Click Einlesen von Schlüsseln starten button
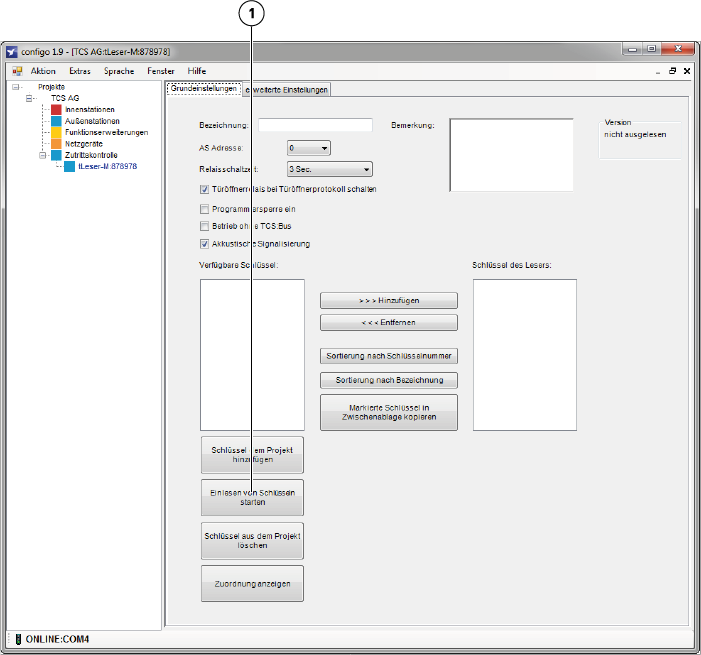The width and height of the screenshot is (701, 655). tap(252, 498)
